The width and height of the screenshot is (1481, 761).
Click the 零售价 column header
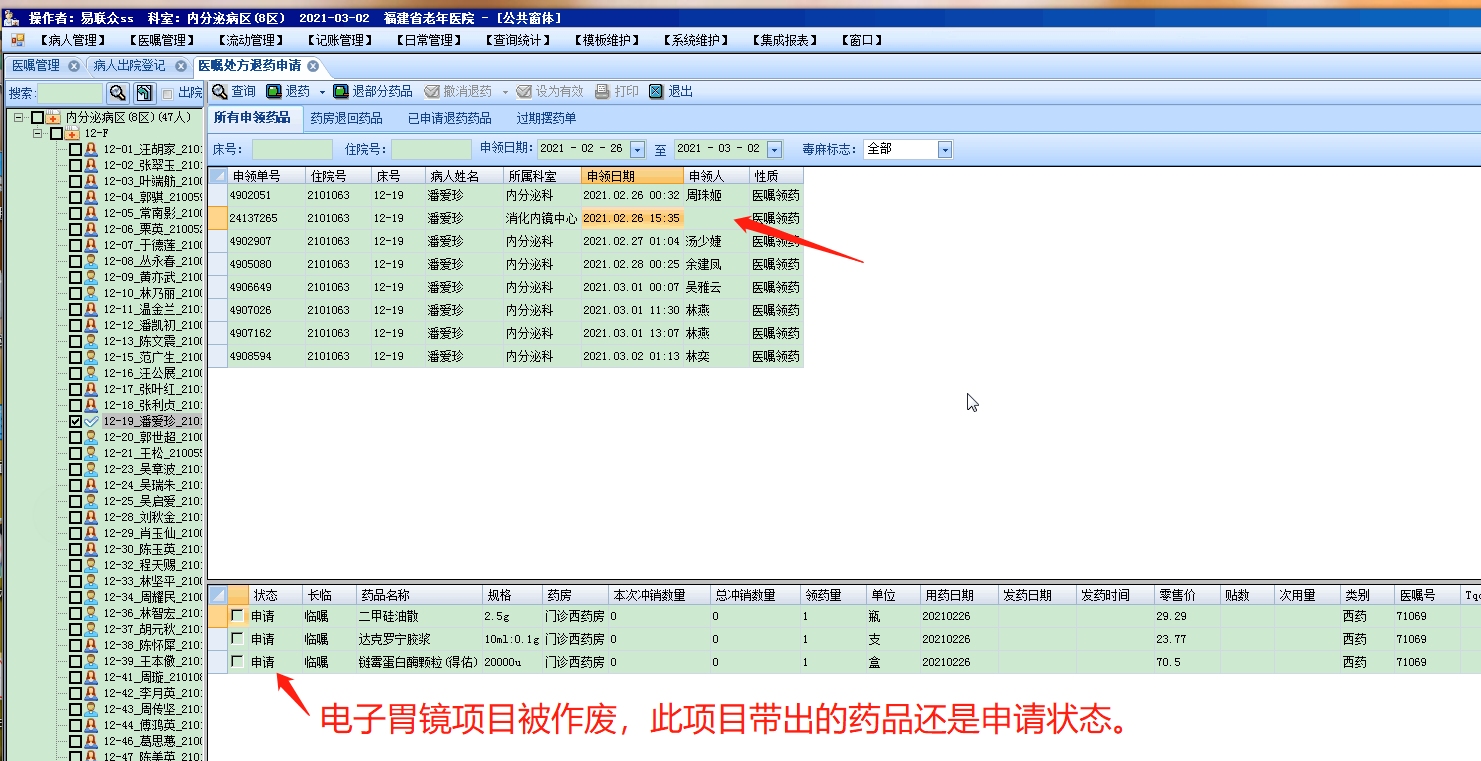1187,595
